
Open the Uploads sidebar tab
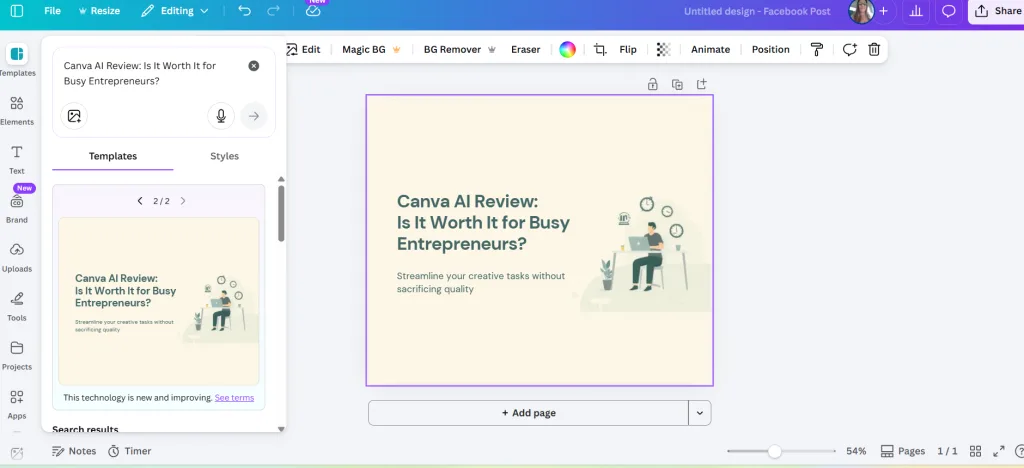[17, 257]
